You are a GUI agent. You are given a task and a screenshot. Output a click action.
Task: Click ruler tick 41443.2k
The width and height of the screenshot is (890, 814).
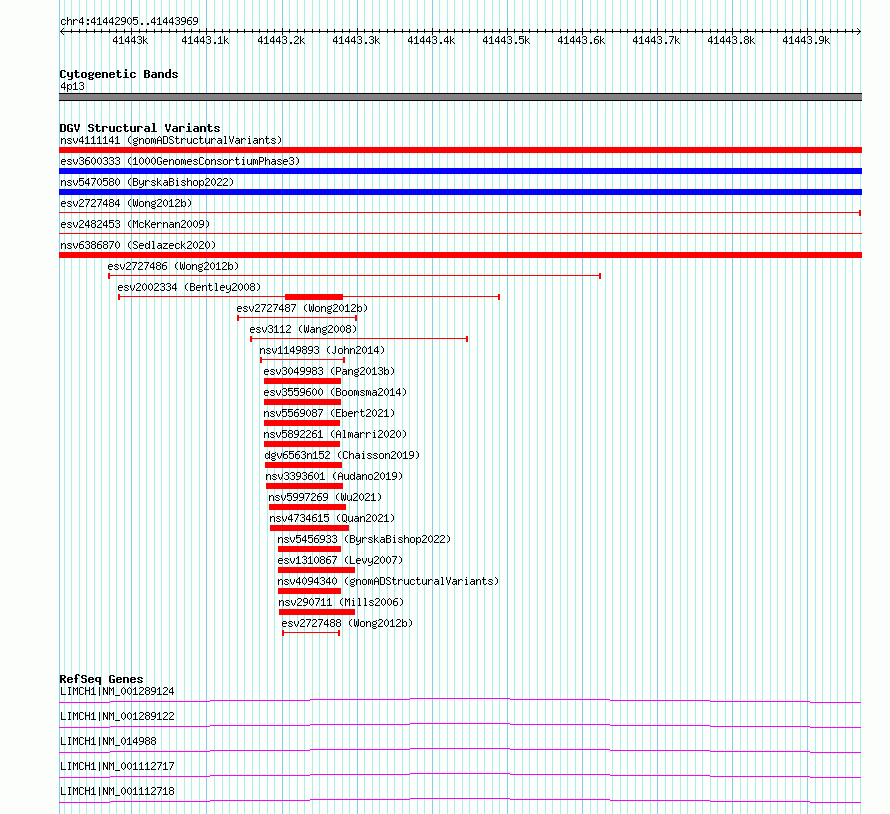point(281,40)
